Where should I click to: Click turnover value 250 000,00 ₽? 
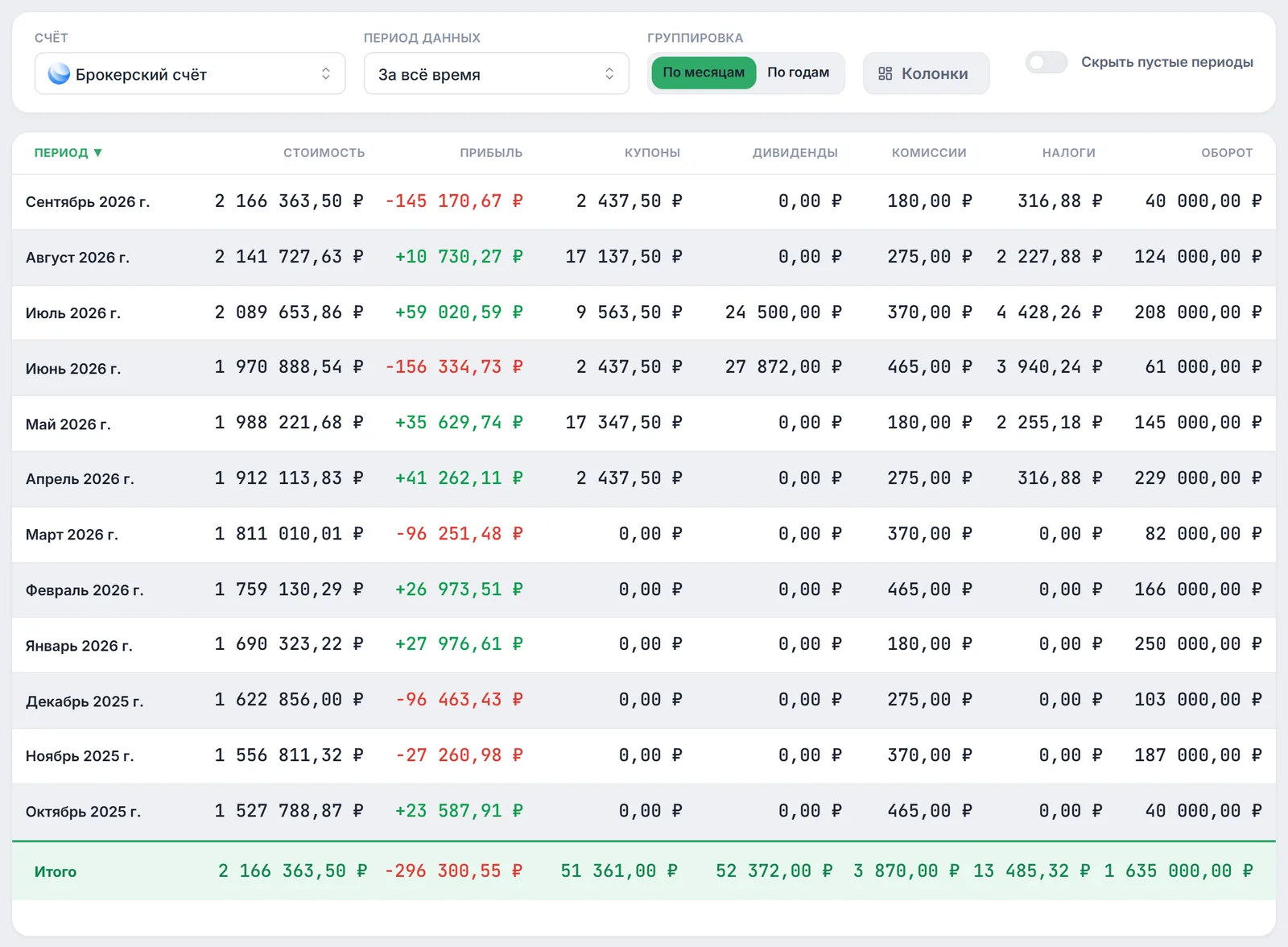point(1198,643)
